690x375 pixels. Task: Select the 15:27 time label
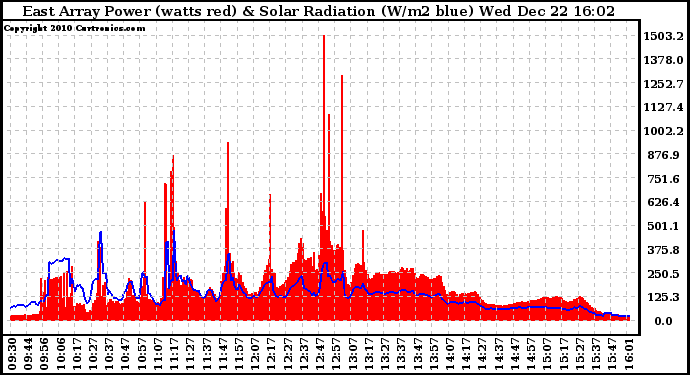click(580, 354)
